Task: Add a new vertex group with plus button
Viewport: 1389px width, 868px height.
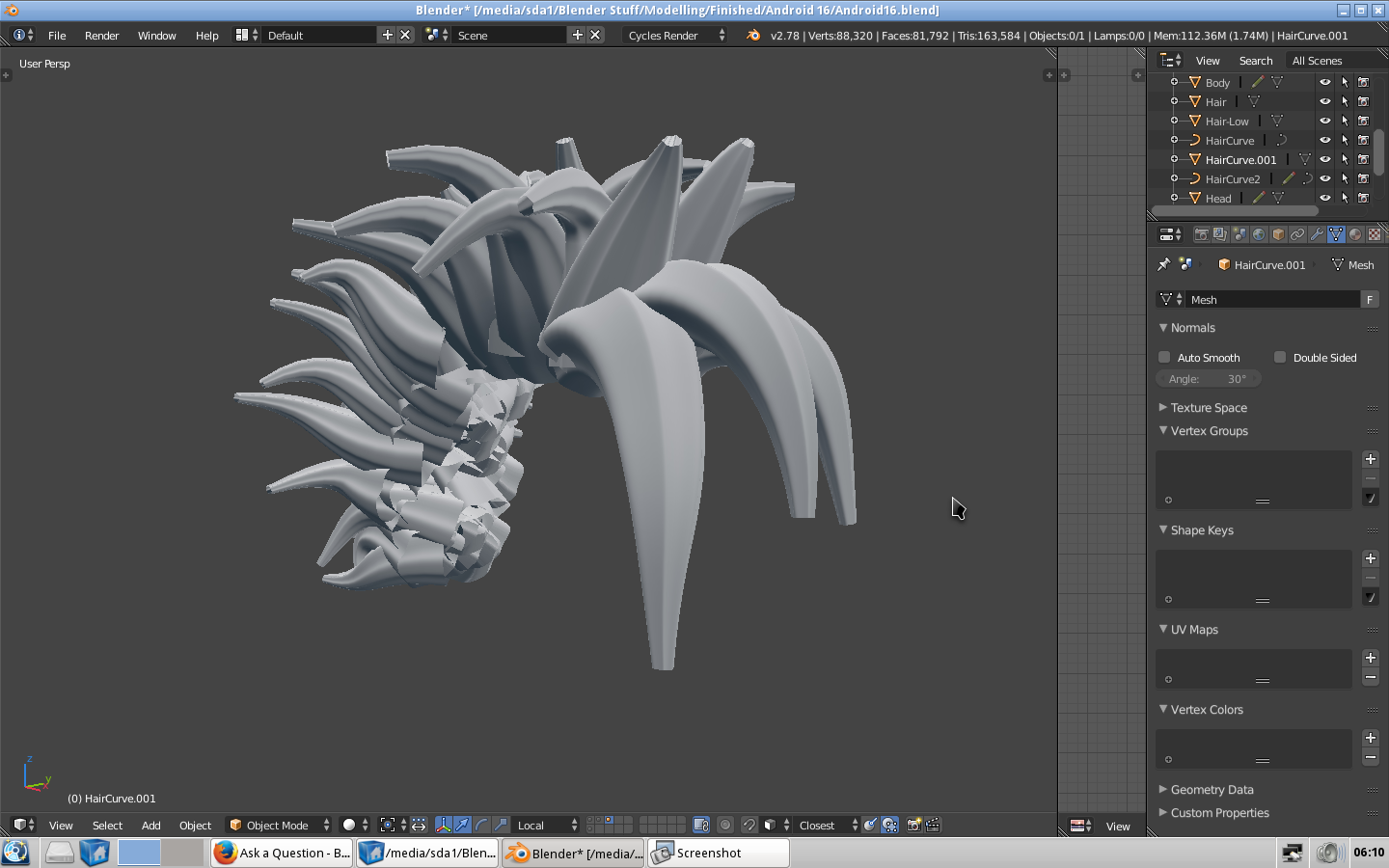Action: pyautogui.click(x=1371, y=459)
